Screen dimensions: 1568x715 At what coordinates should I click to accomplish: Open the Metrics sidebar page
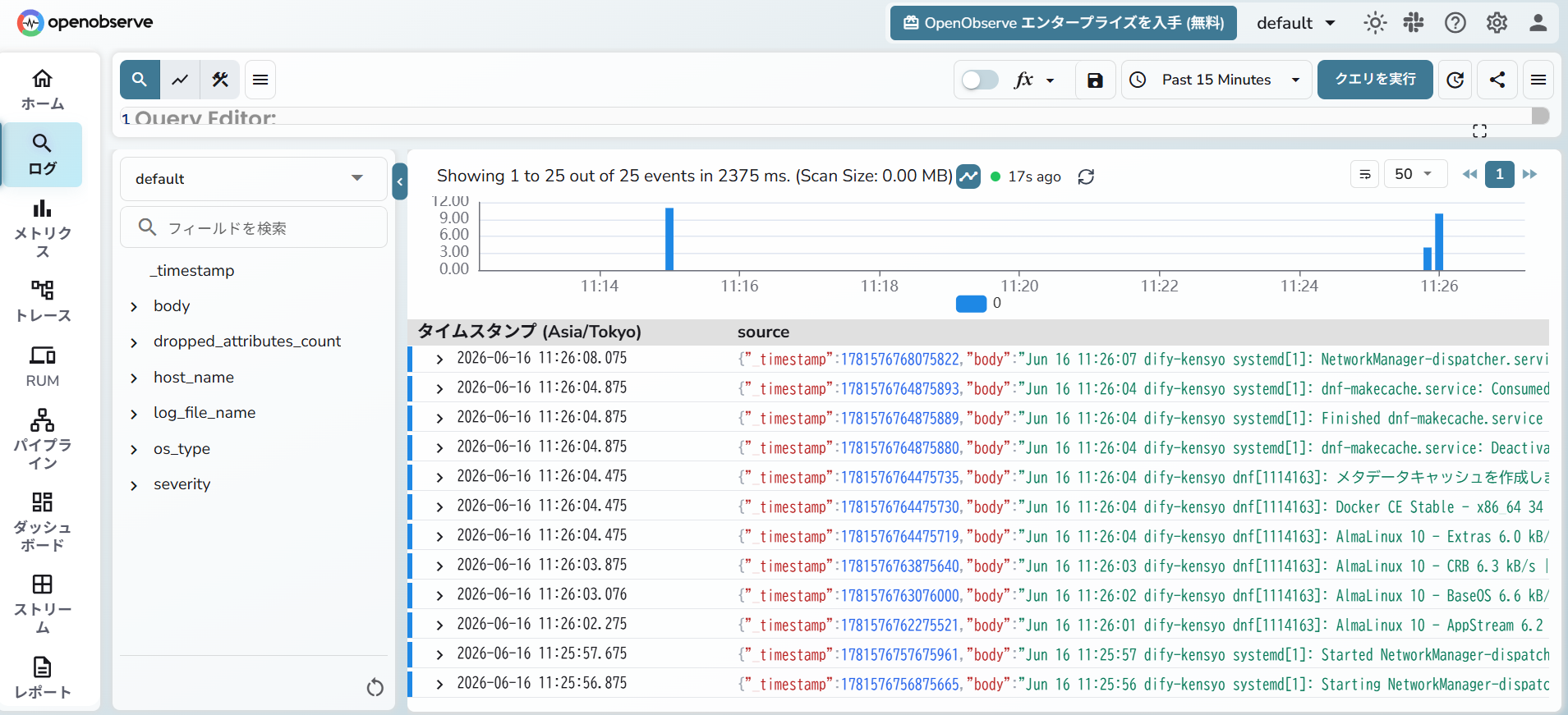43,228
